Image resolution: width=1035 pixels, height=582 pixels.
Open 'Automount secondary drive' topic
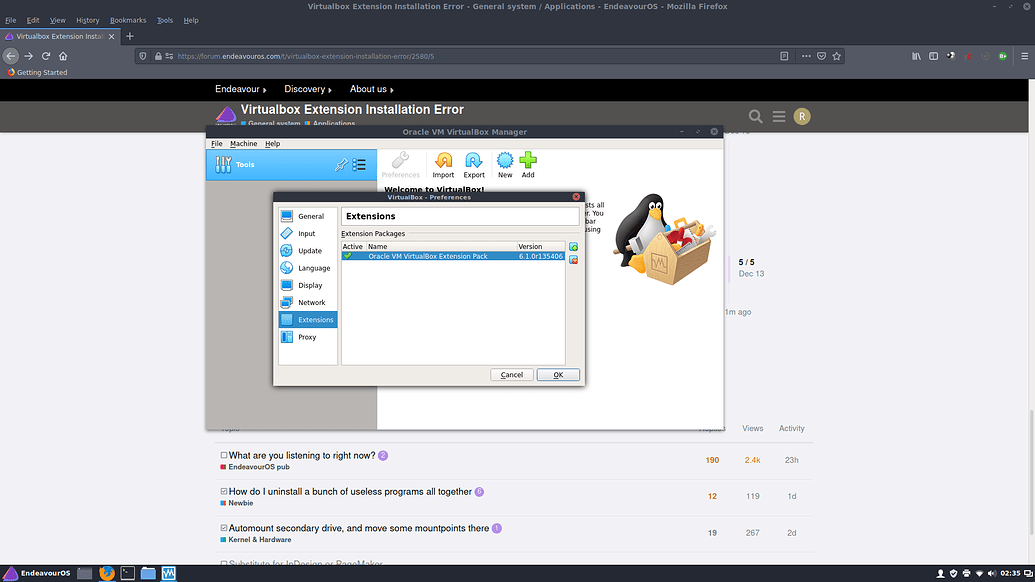358,528
